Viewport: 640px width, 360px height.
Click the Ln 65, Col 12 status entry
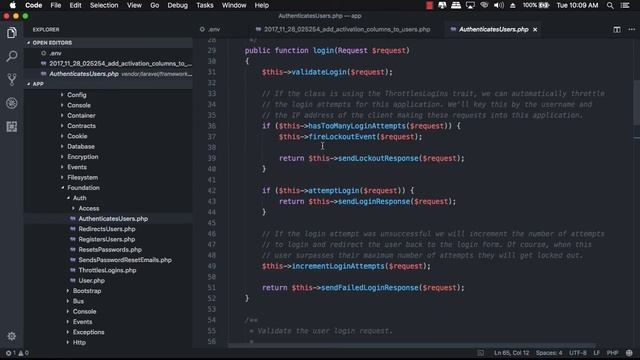tap(511, 353)
